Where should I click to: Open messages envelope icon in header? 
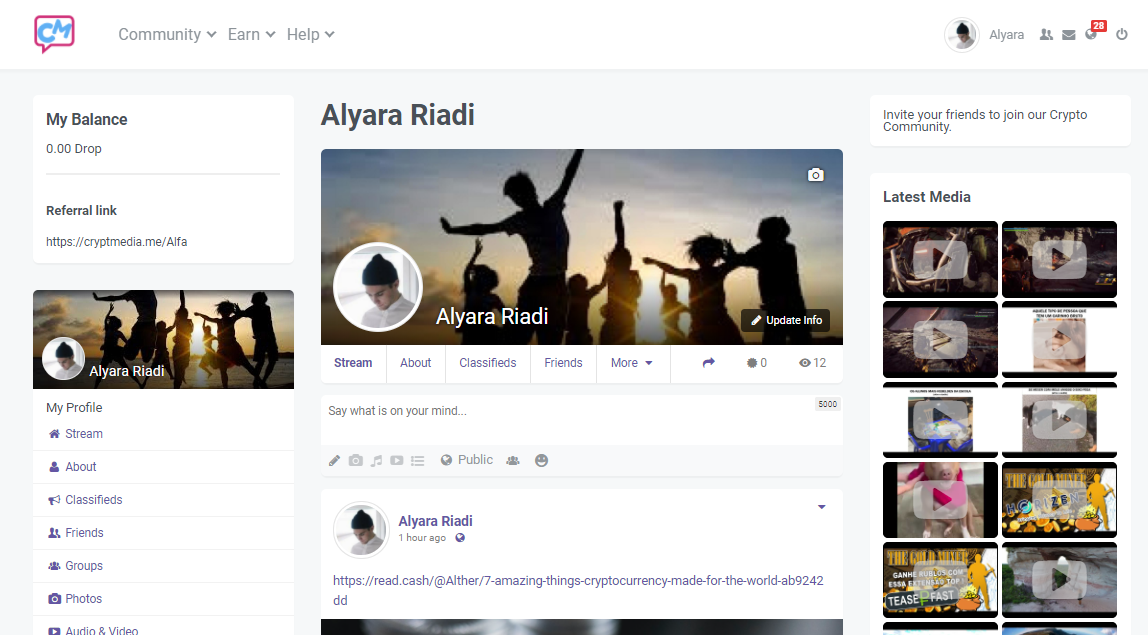click(1069, 34)
